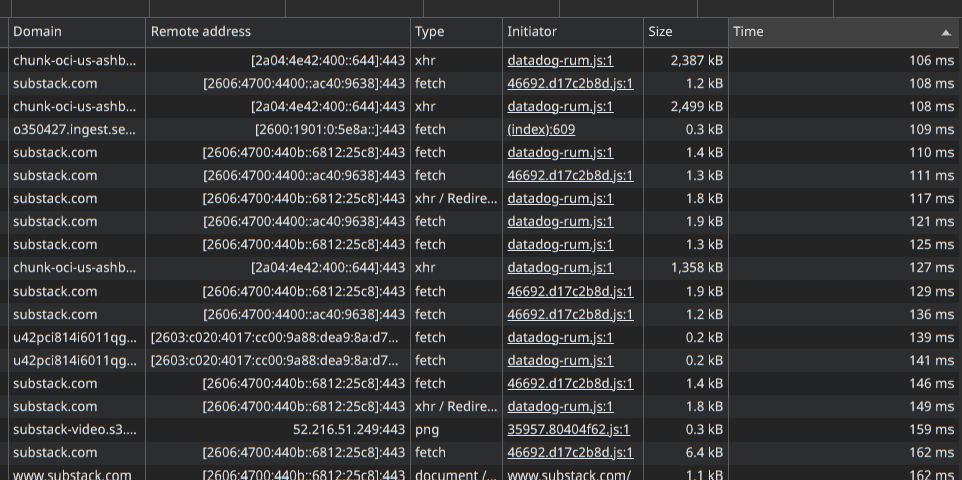Open the 35957.80404f62.js:1 initiator link

click(568, 430)
